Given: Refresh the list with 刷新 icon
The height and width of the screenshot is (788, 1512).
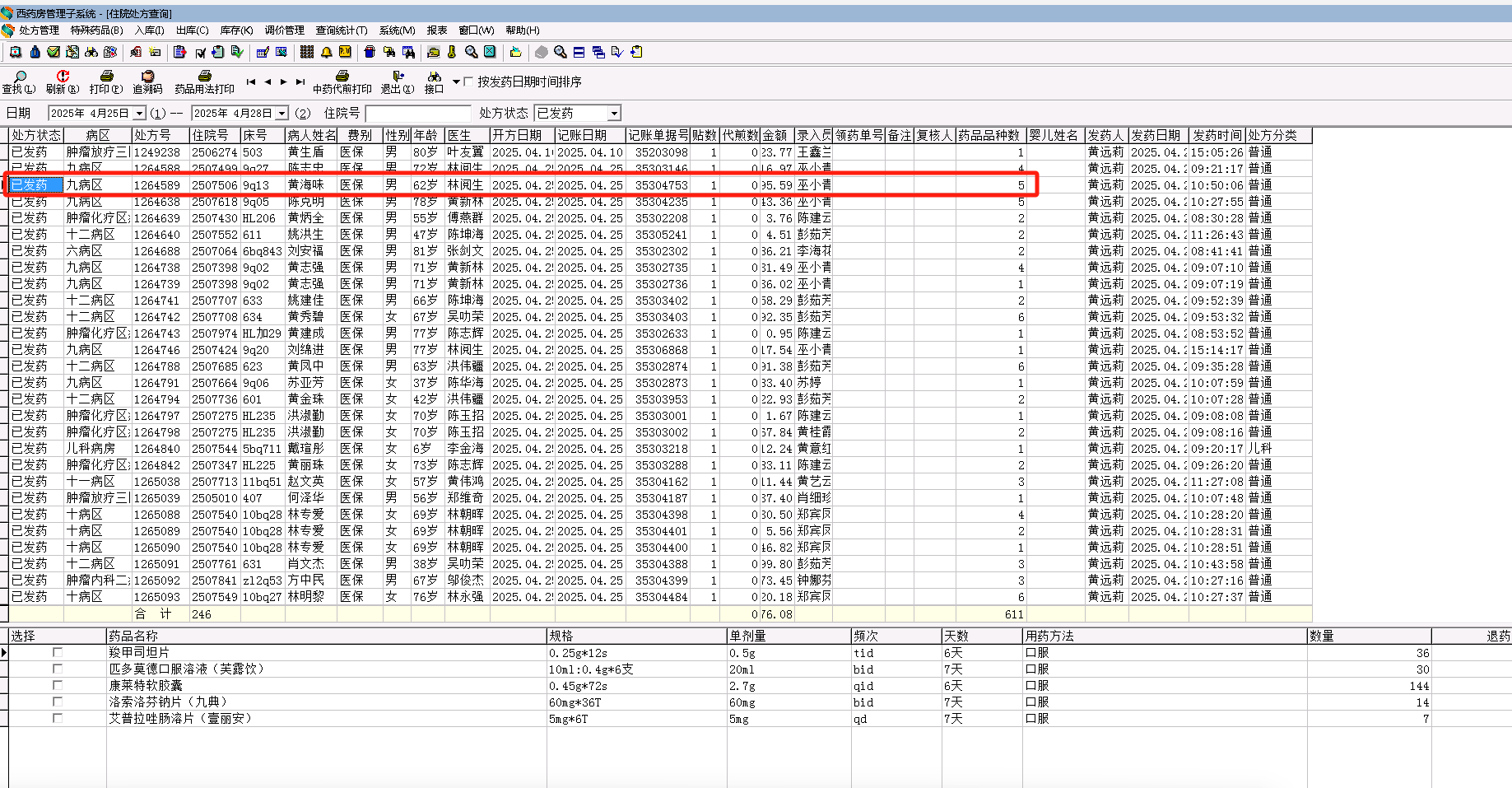Looking at the screenshot, I should (x=63, y=77).
